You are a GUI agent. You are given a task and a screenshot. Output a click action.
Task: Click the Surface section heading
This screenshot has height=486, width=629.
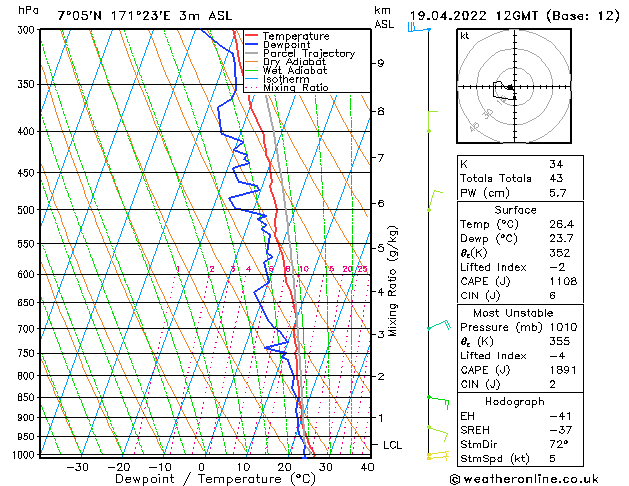515,210
